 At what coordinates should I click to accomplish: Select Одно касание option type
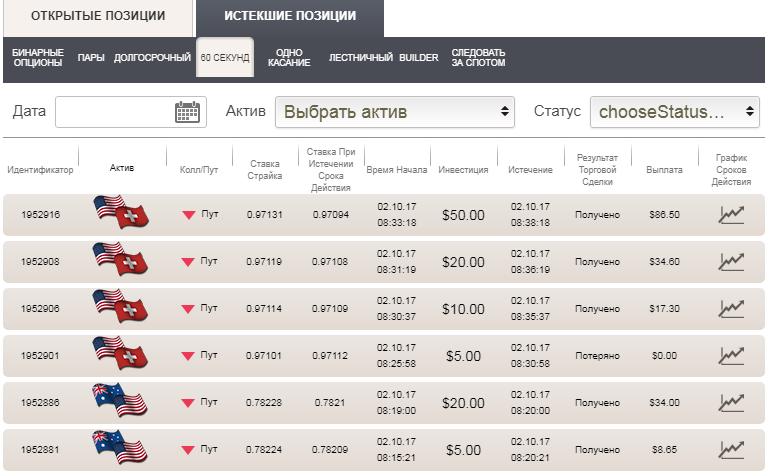click(x=289, y=58)
